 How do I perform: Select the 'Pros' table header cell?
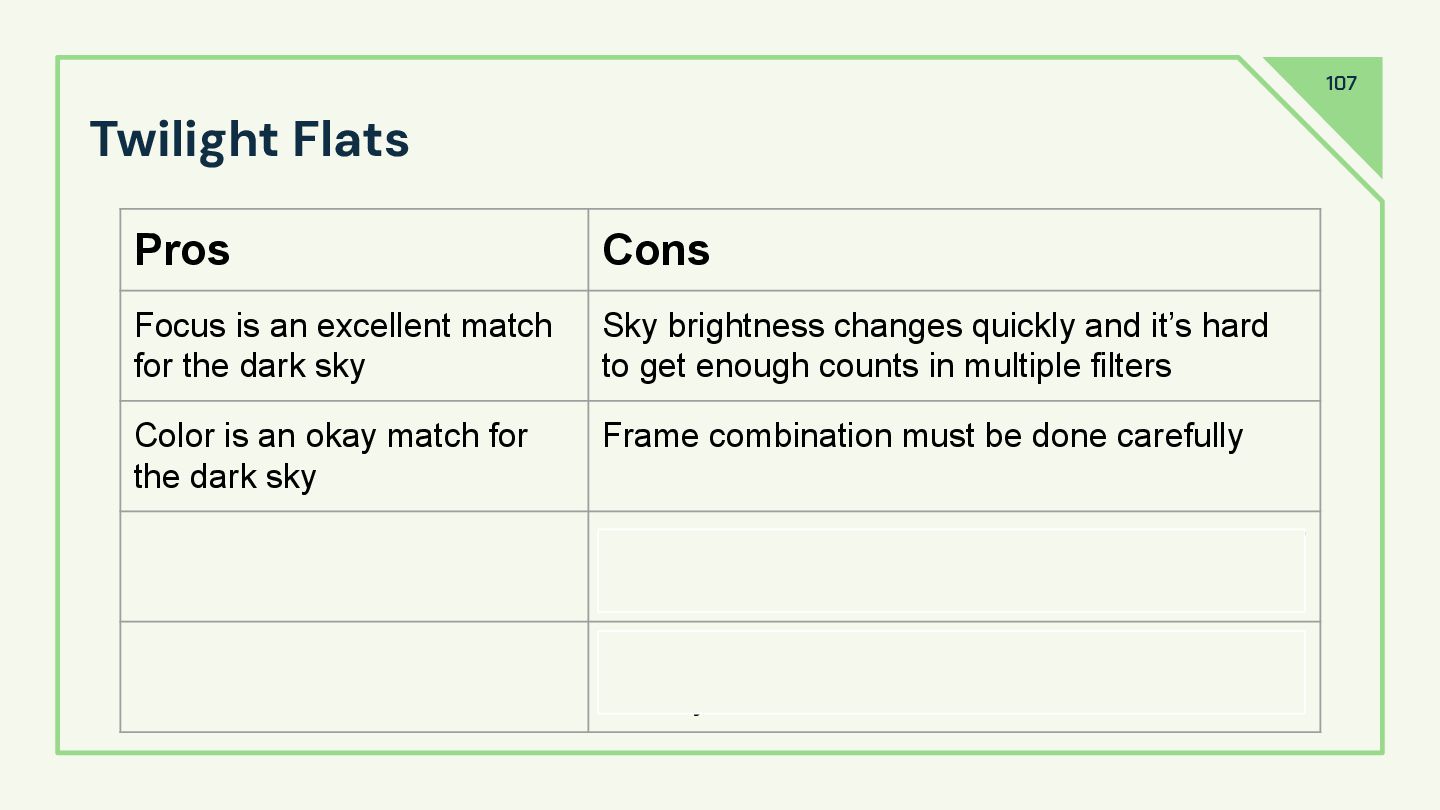coord(354,250)
